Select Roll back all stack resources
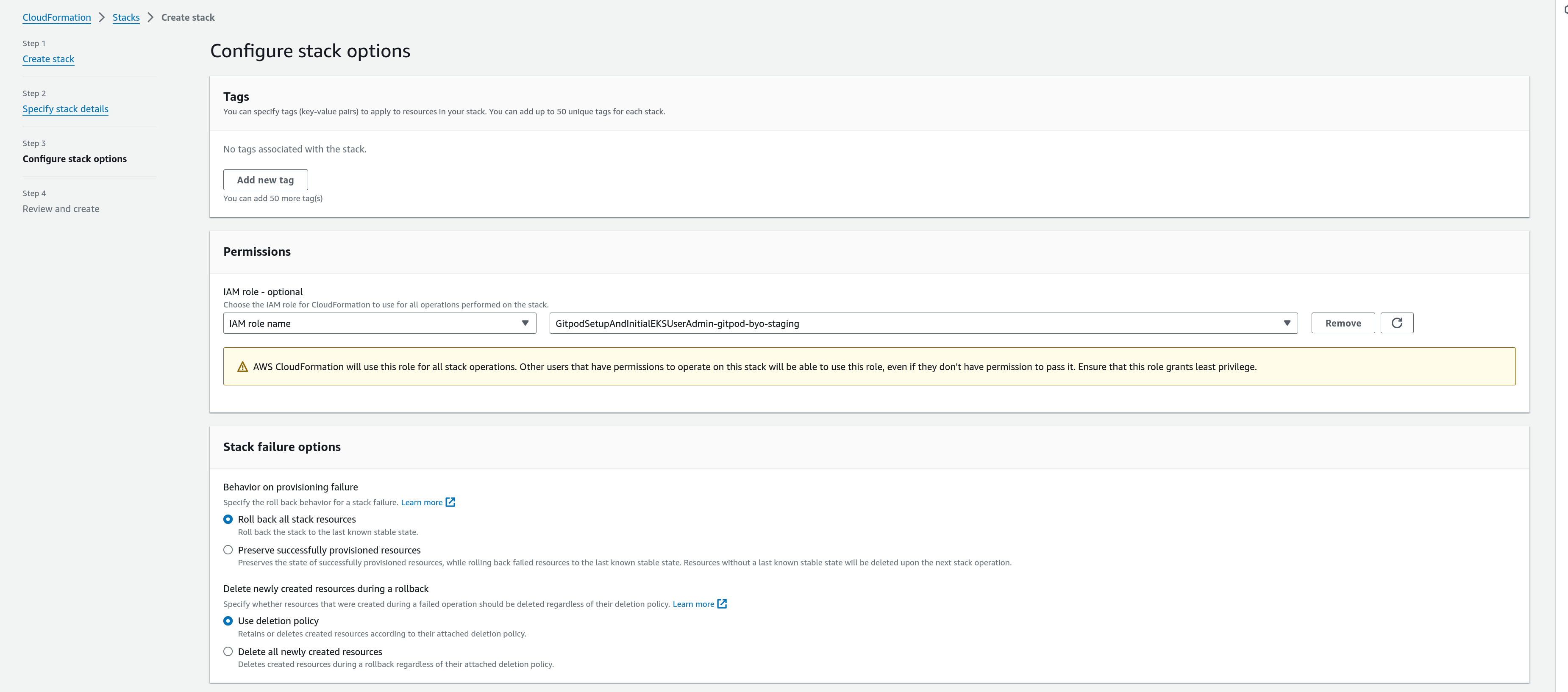Screen dimensions: 1568x692 pos(228,519)
